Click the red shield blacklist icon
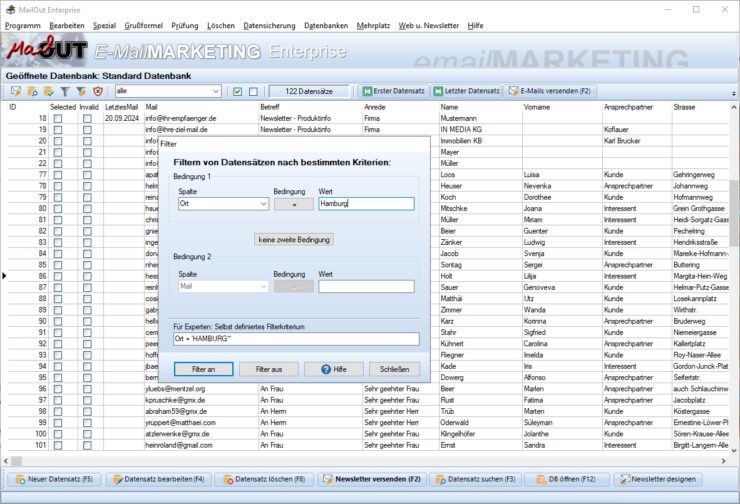This screenshot has width=740, height=504. (x=98, y=91)
